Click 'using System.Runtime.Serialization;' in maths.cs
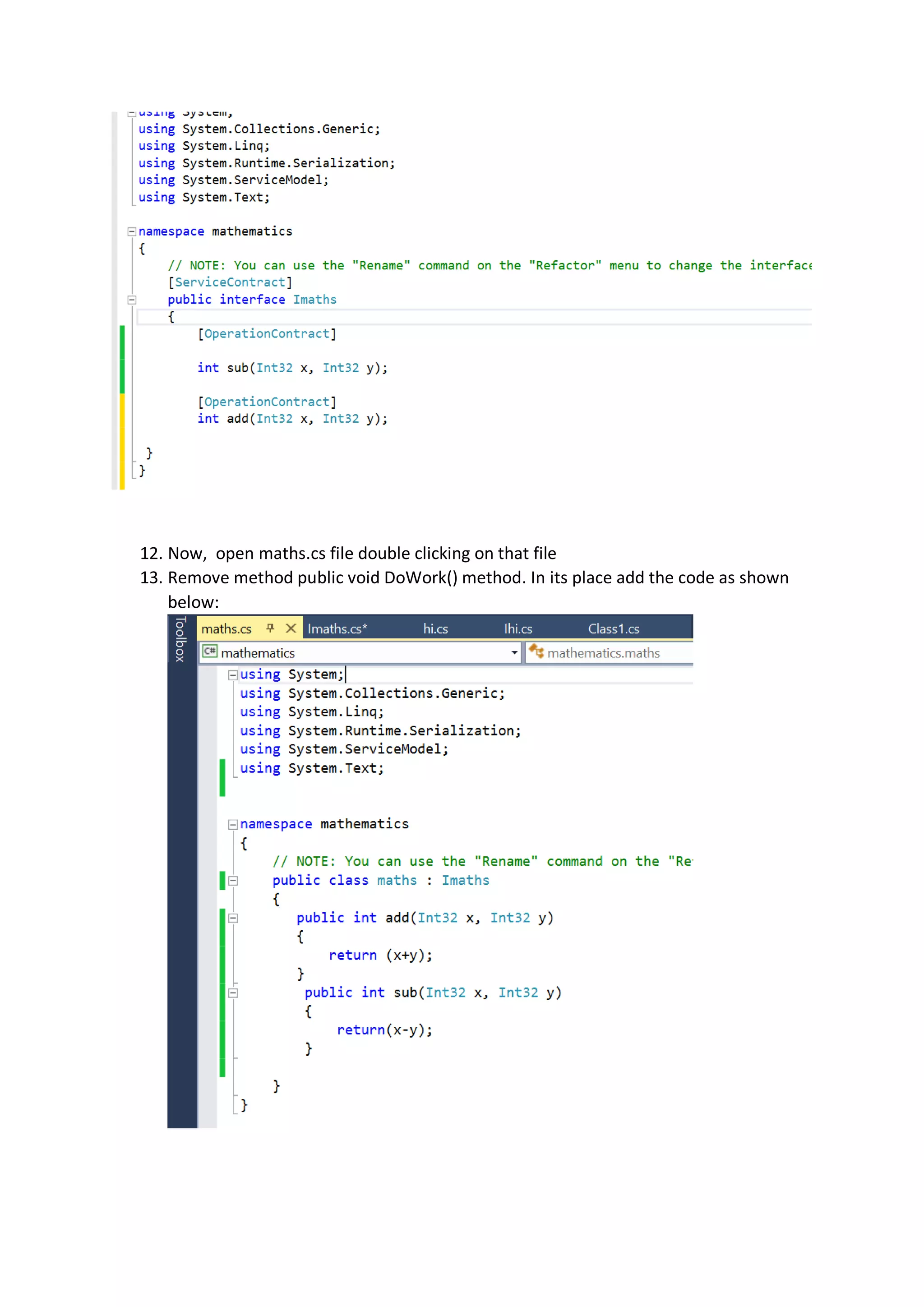The image size is (924, 1307). pyautogui.click(x=380, y=730)
